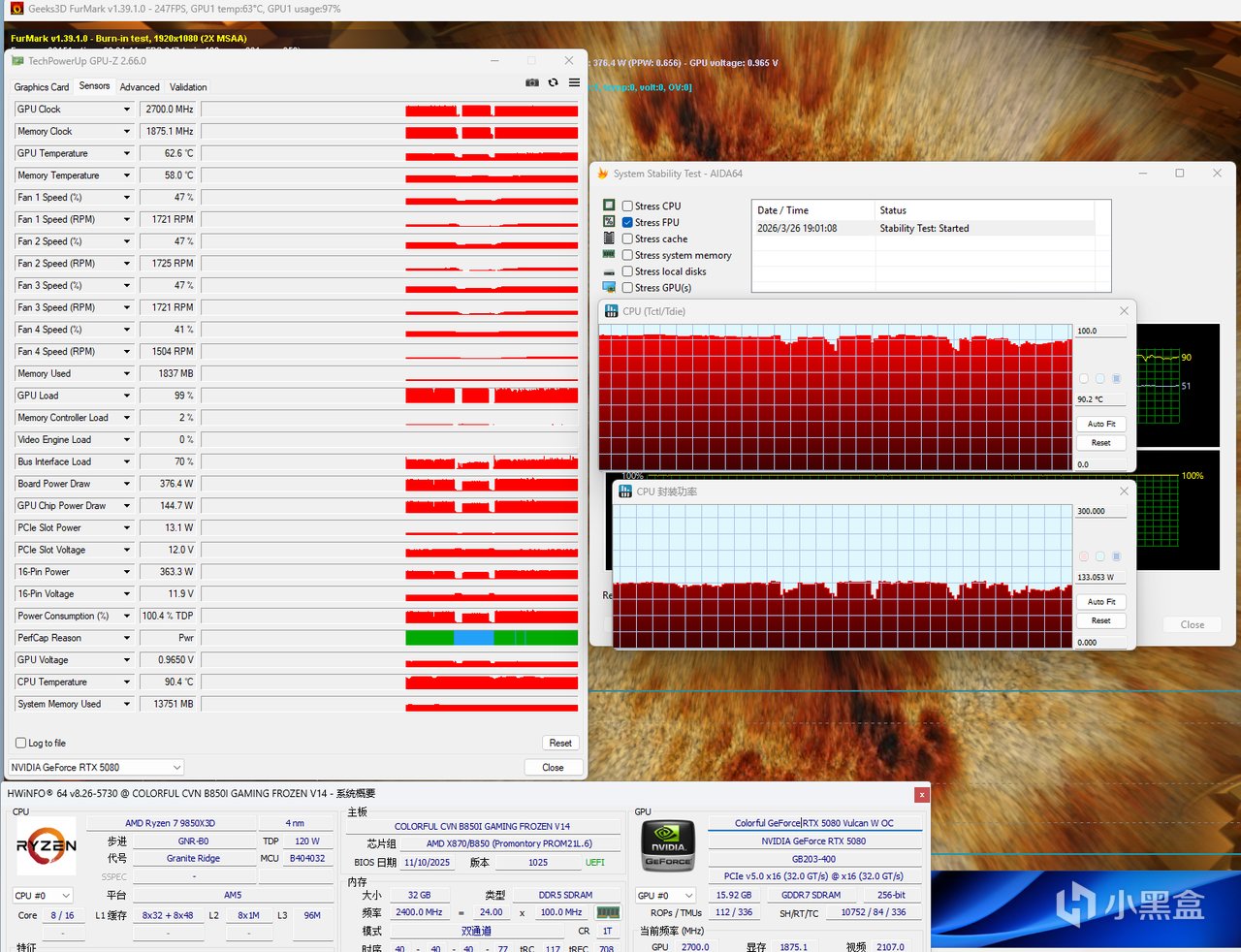Click the CPU chip icon beside Stress CPU

click(609, 206)
